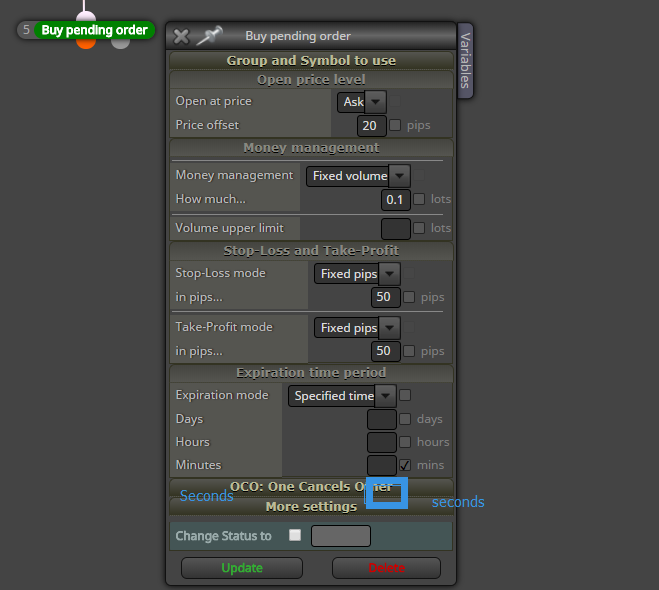Toggle the Price offset pips checkbox
The width and height of the screenshot is (659, 590).
(395, 125)
